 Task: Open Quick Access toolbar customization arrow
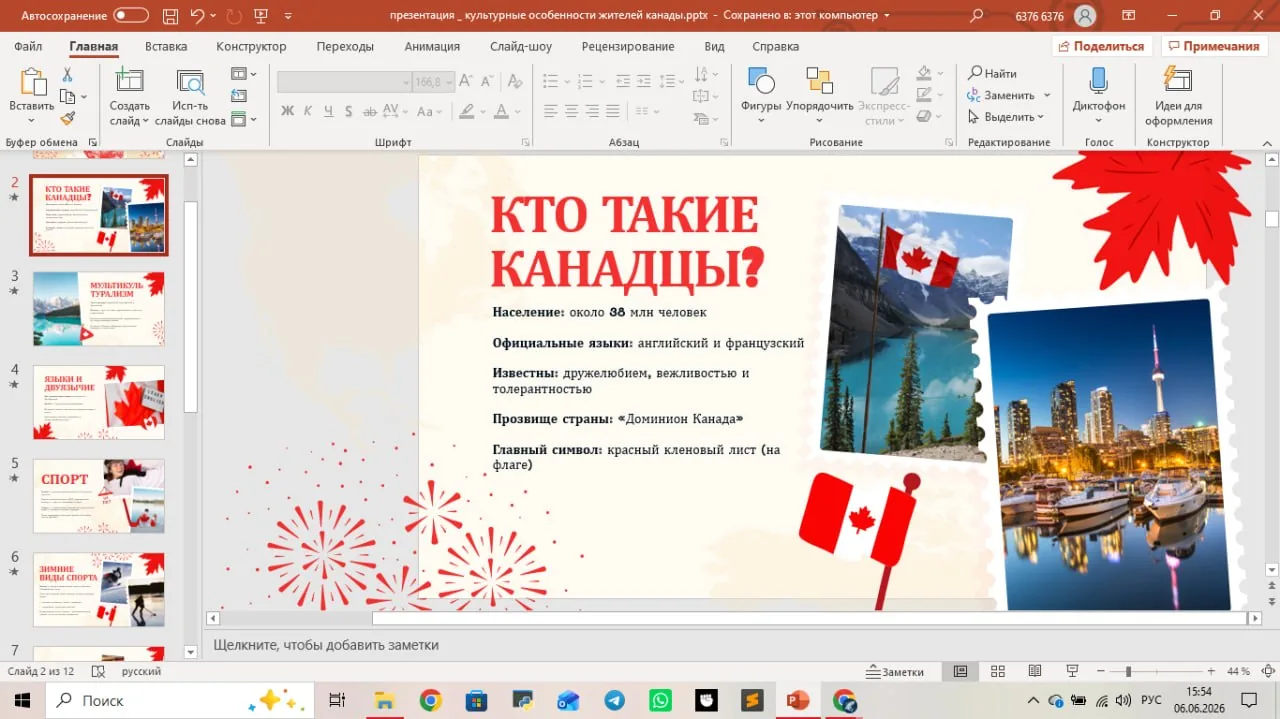(289, 16)
